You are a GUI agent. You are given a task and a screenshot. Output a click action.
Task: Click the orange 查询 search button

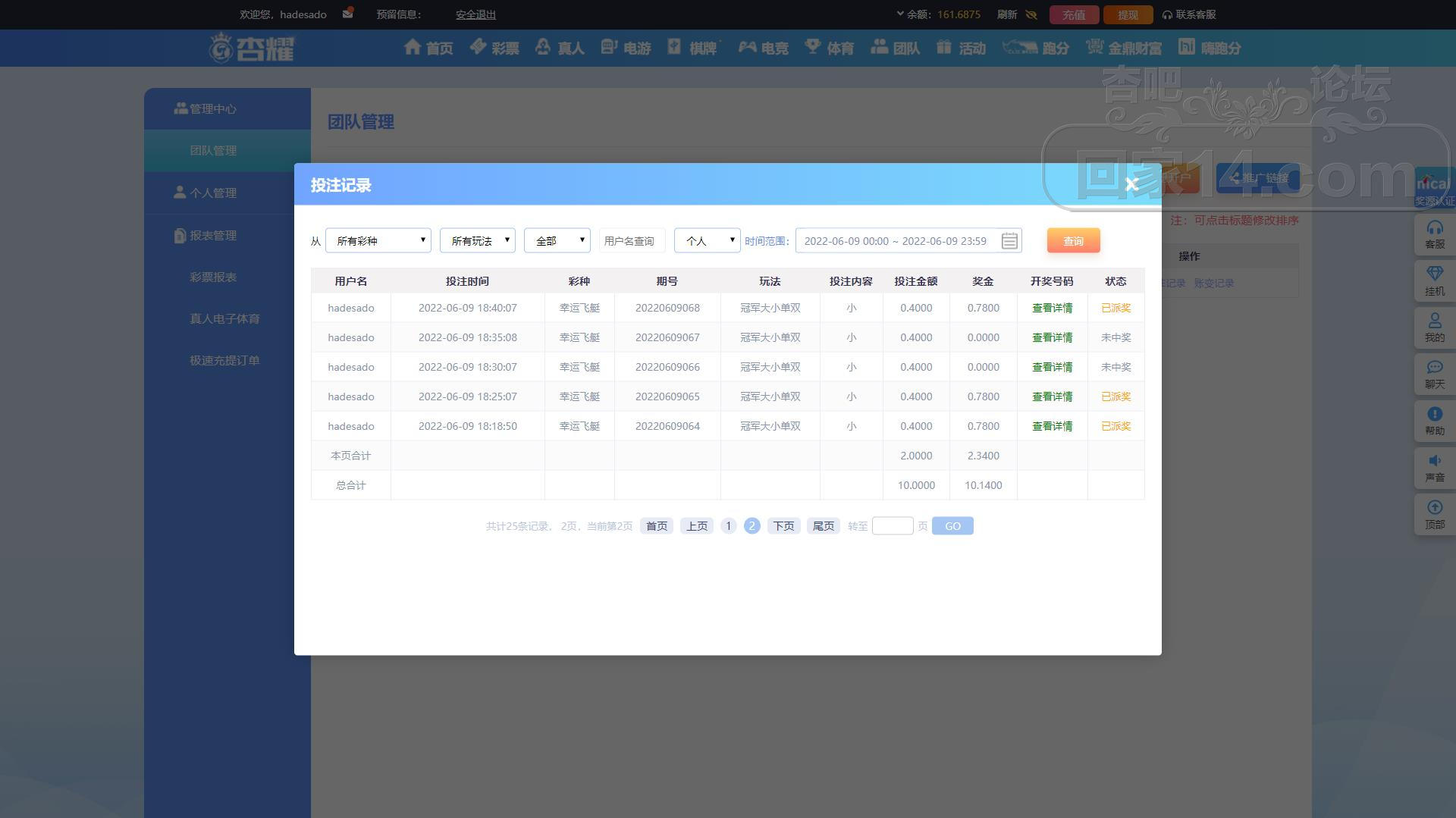[1073, 240]
